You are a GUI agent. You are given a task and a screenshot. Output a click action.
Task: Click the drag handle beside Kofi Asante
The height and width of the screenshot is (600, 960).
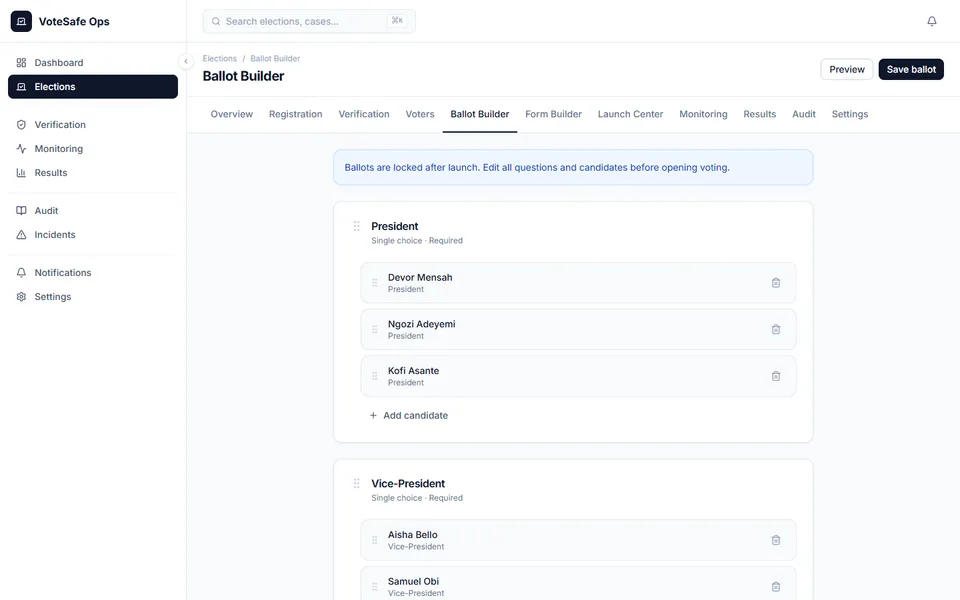tap(375, 376)
